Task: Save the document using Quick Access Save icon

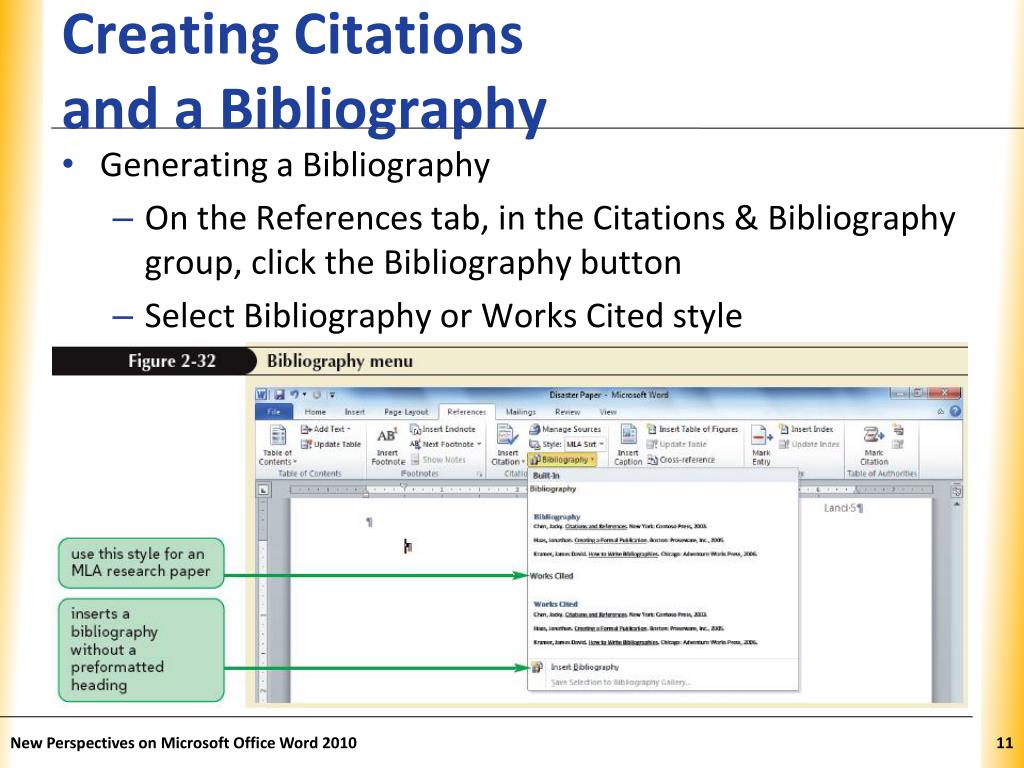Action: (280, 394)
